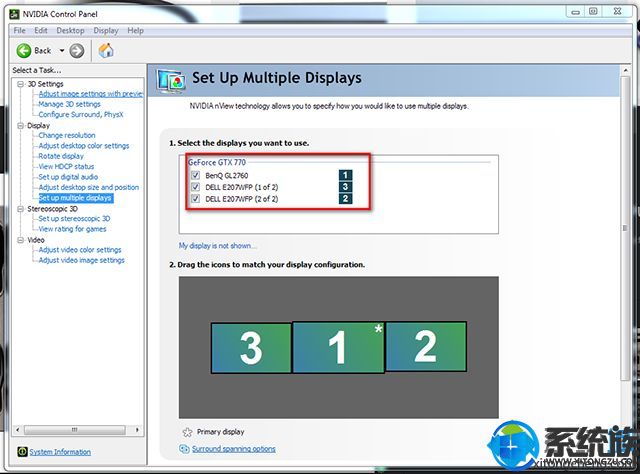The image size is (640, 474).
Task: Open Adjust image settings with preview
Action: point(91,94)
